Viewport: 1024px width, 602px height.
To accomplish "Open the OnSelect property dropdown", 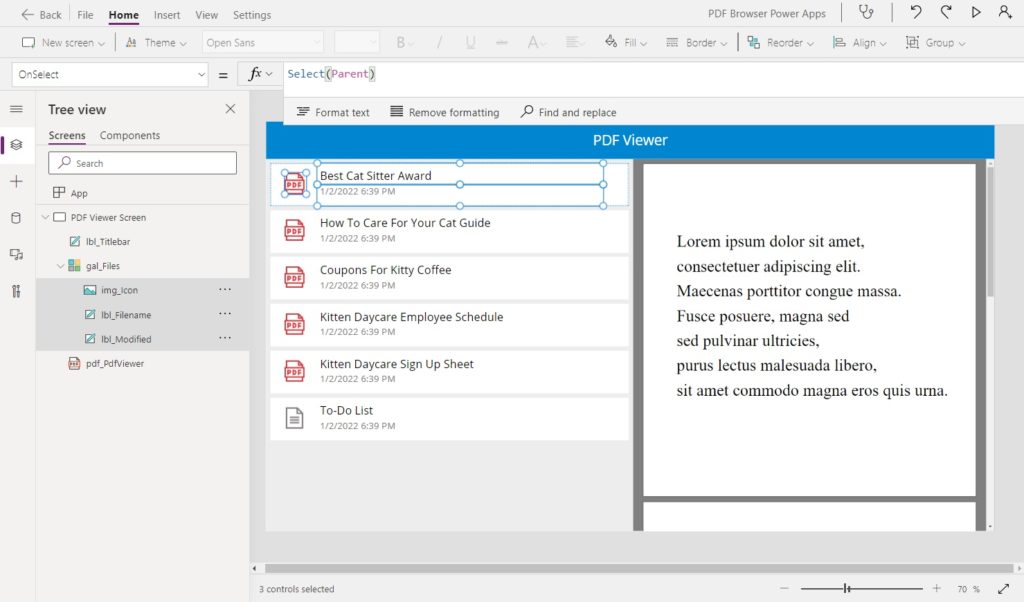I will [x=110, y=74].
